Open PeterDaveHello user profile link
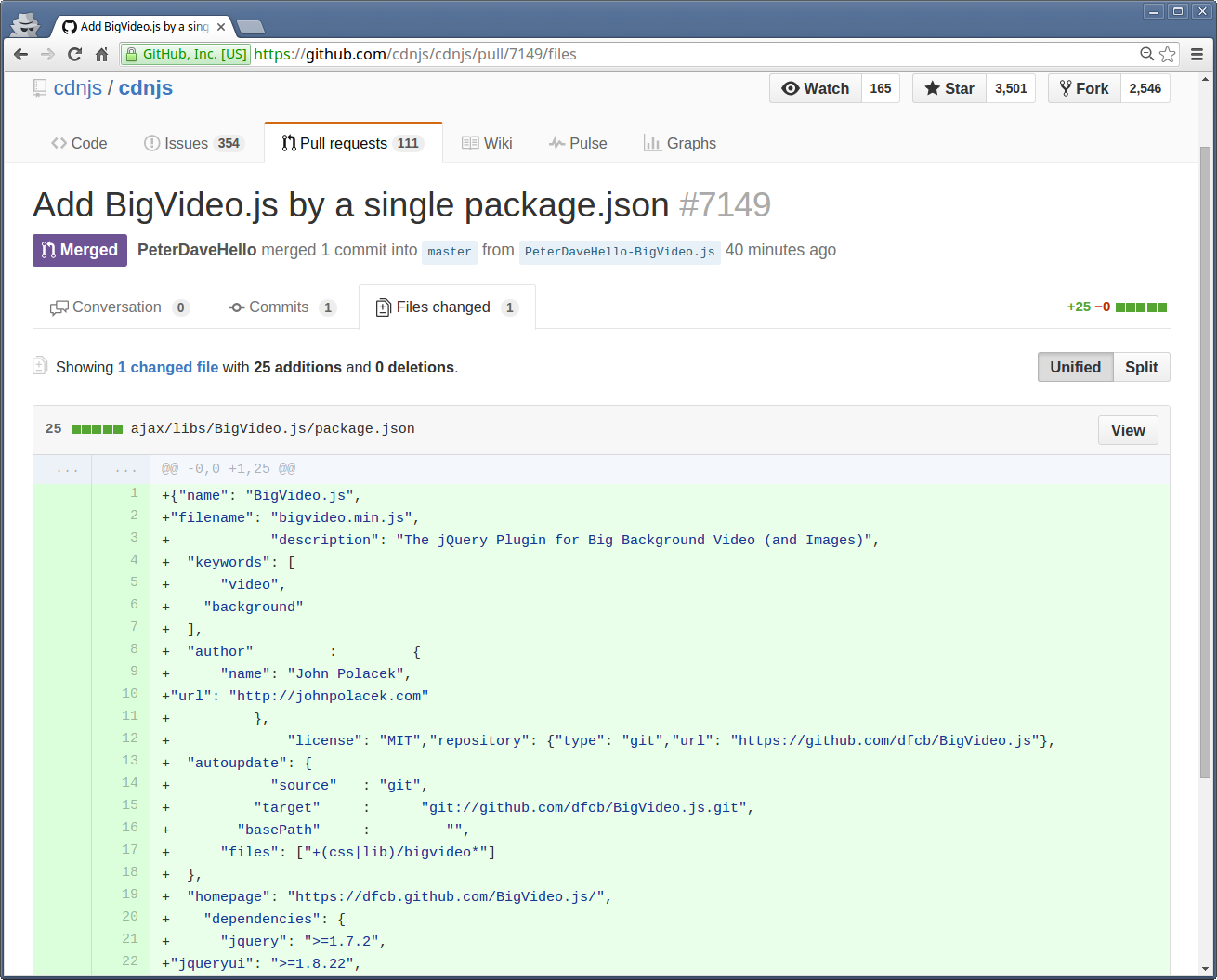This screenshot has width=1217, height=980. point(197,250)
